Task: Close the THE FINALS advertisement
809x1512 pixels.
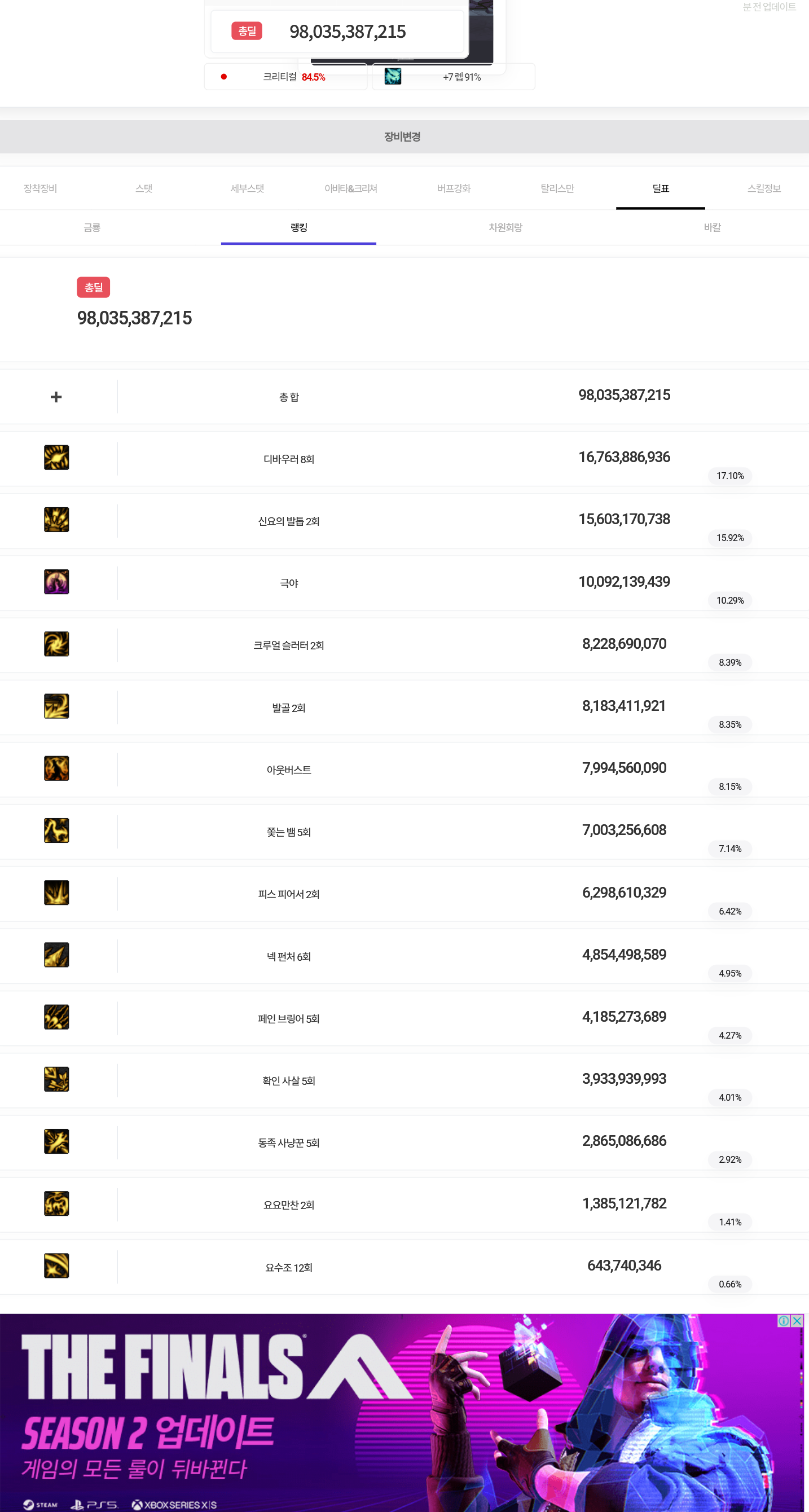Action: [797, 1321]
